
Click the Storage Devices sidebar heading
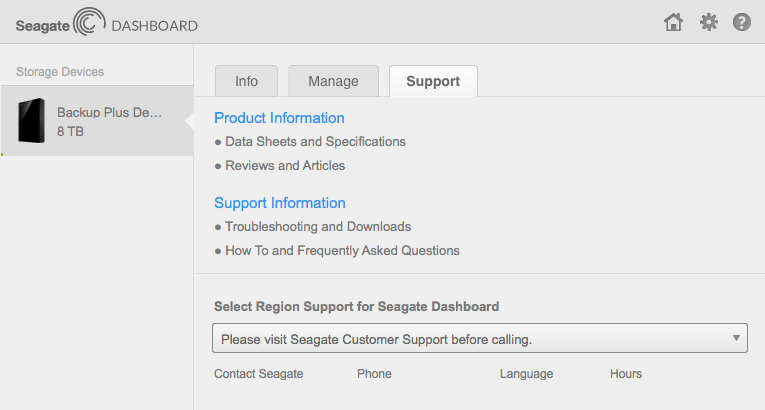pos(60,72)
